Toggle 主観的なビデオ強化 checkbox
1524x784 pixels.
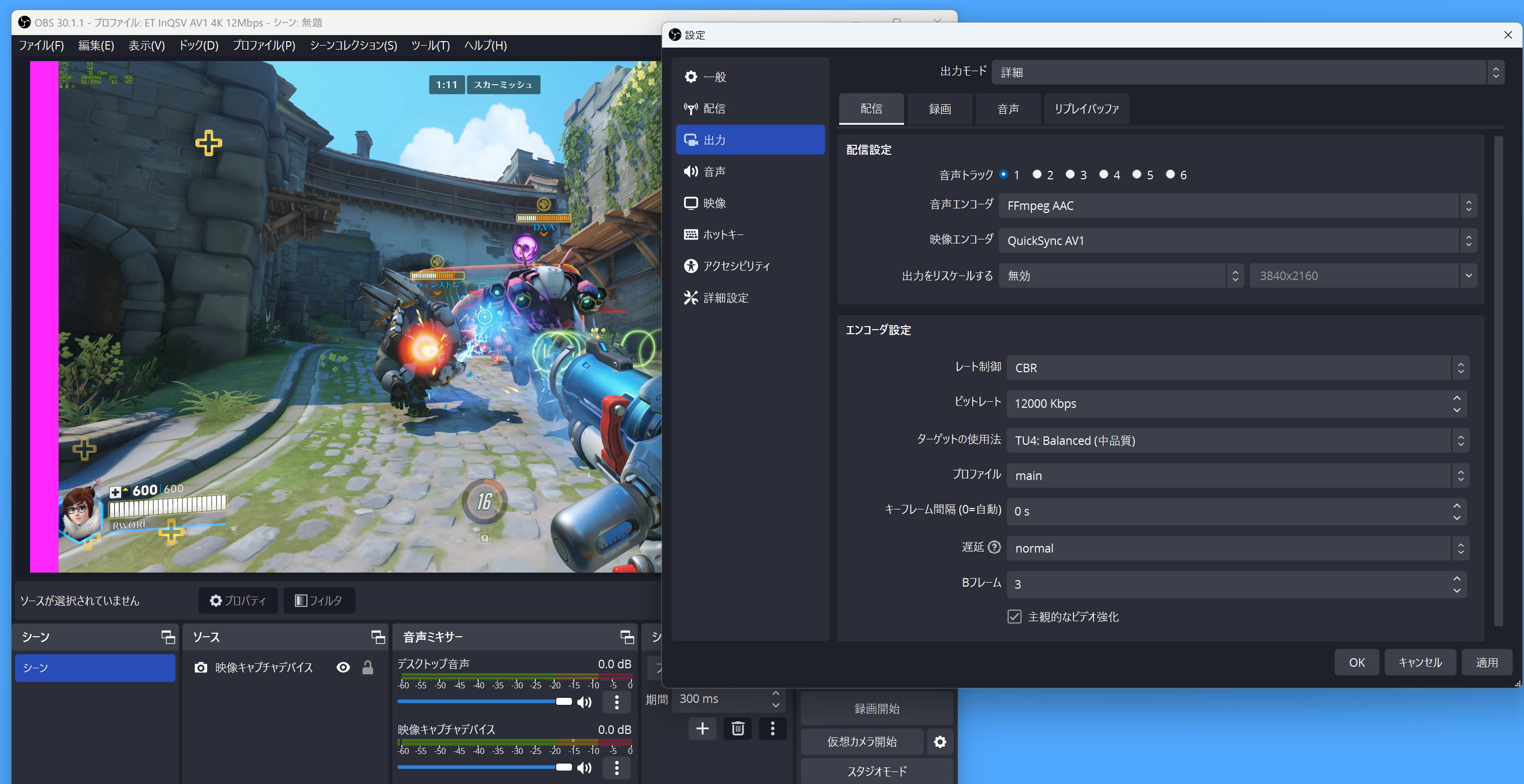pos(1014,617)
